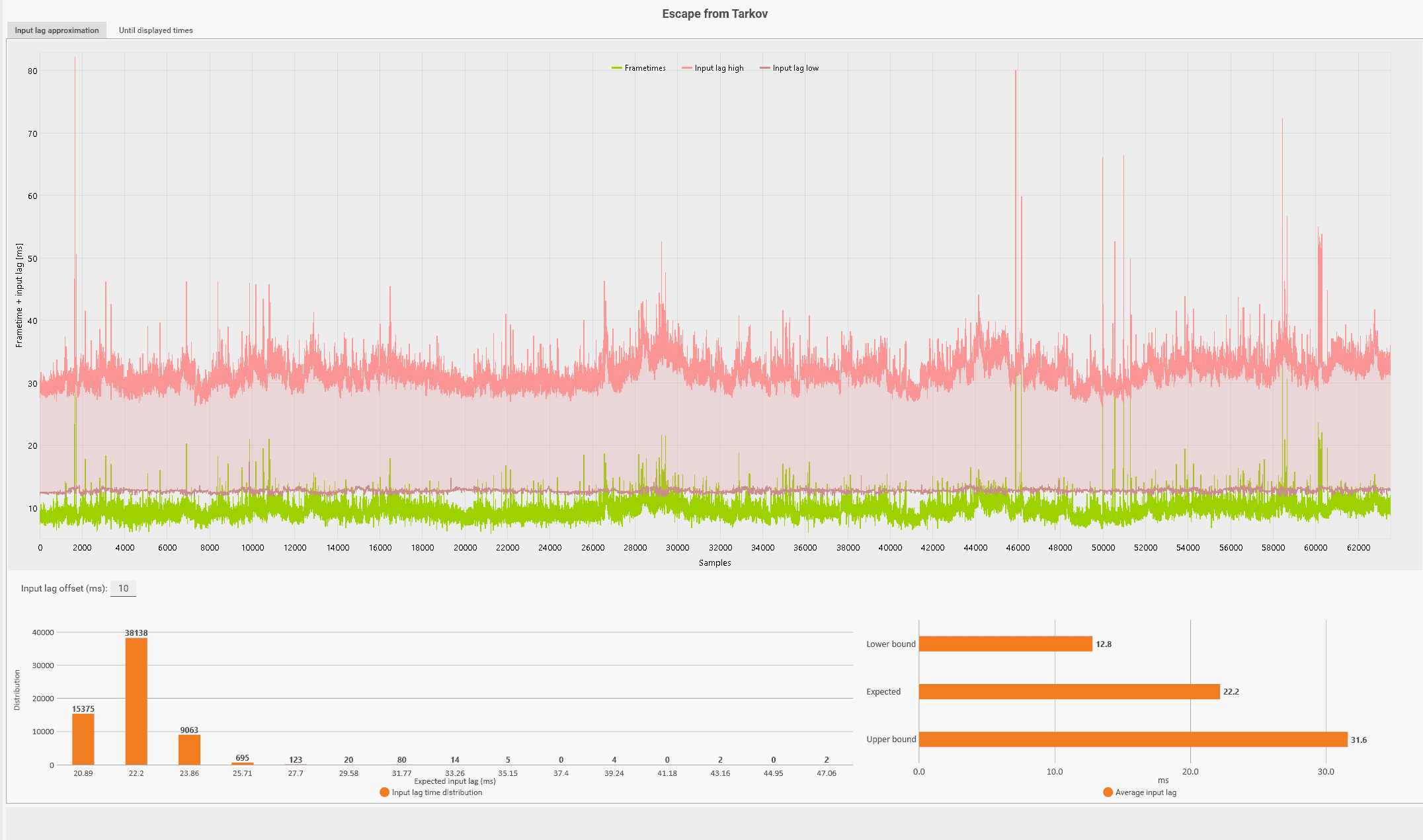Click the 15375 distribution bar at 20.89

83,739
